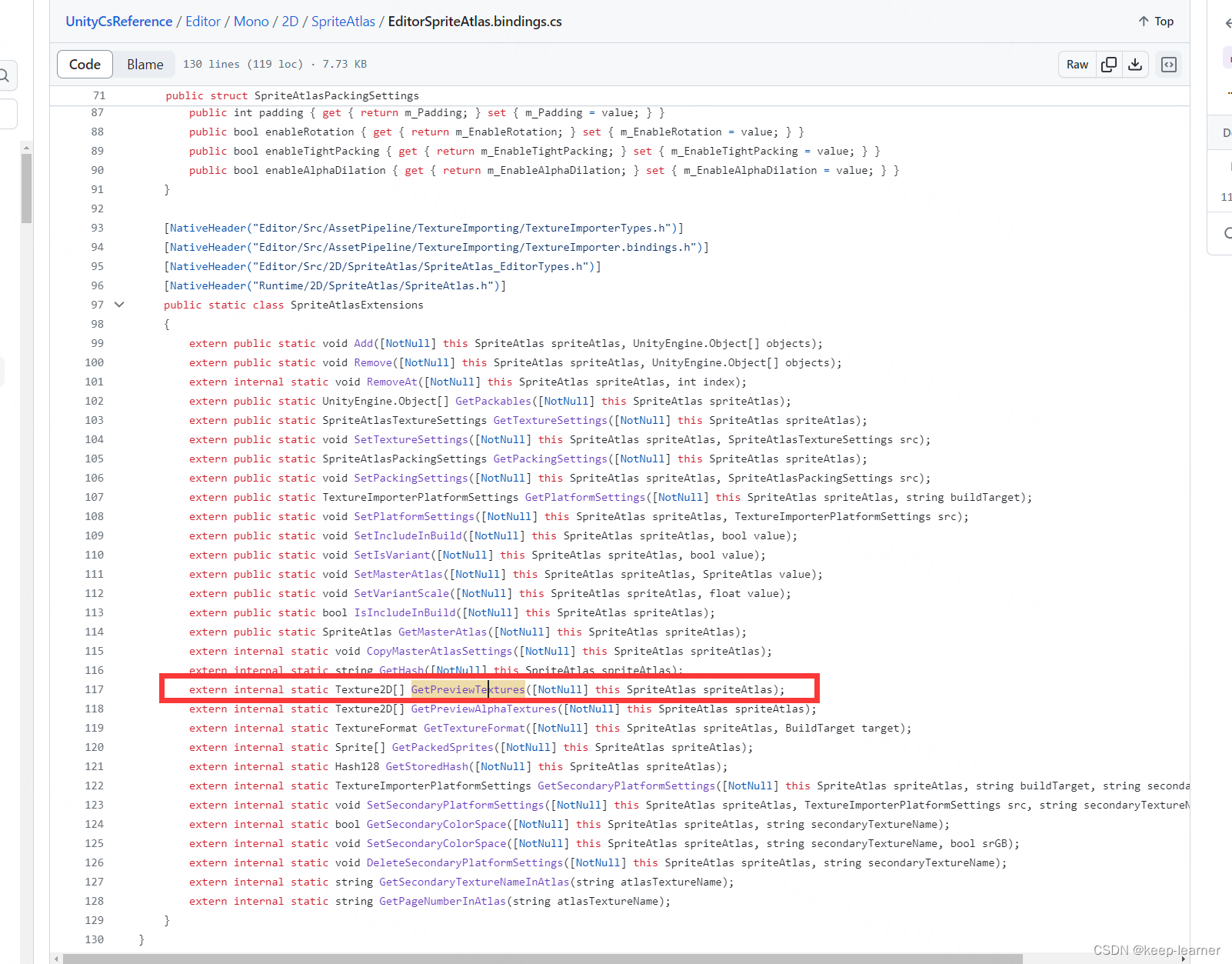
Task: Switch to the Blame tab
Action: (x=145, y=64)
